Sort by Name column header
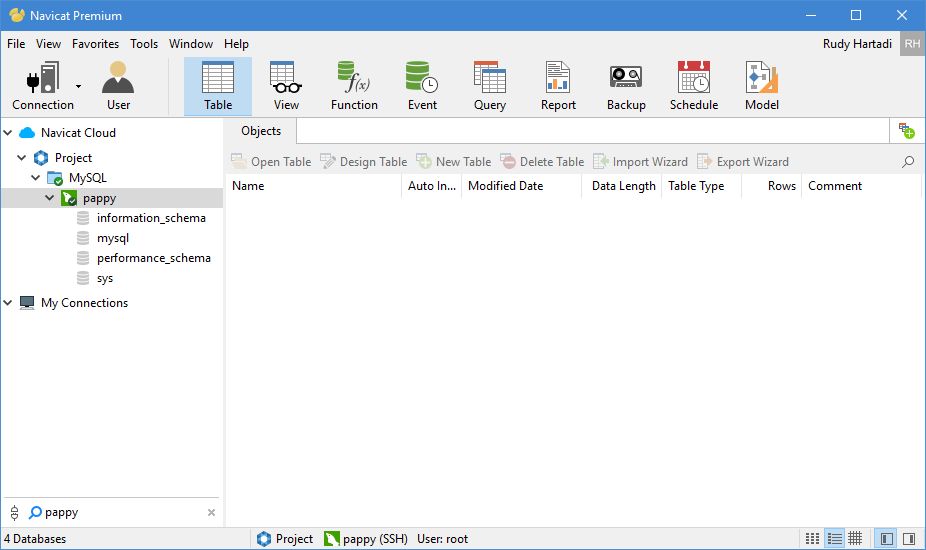This screenshot has width=926, height=550. (x=314, y=186)
